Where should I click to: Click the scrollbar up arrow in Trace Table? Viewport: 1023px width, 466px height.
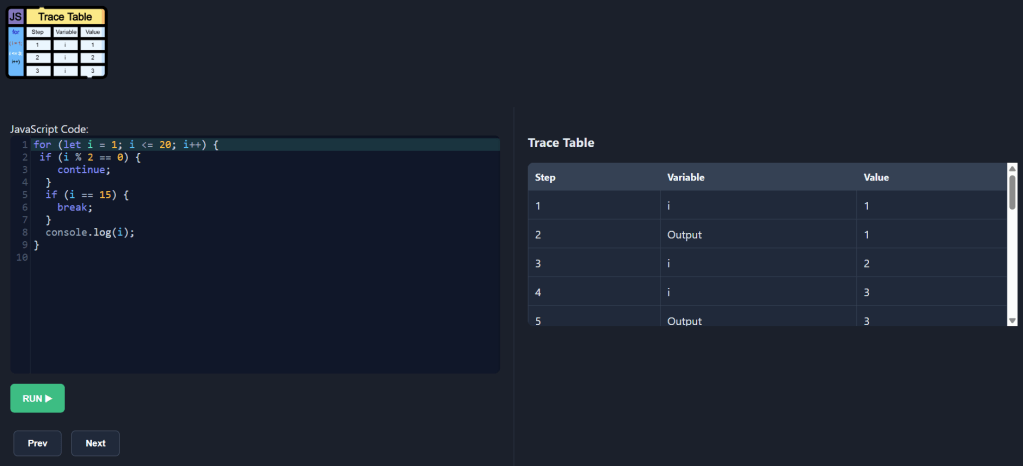coord(1012,168)
